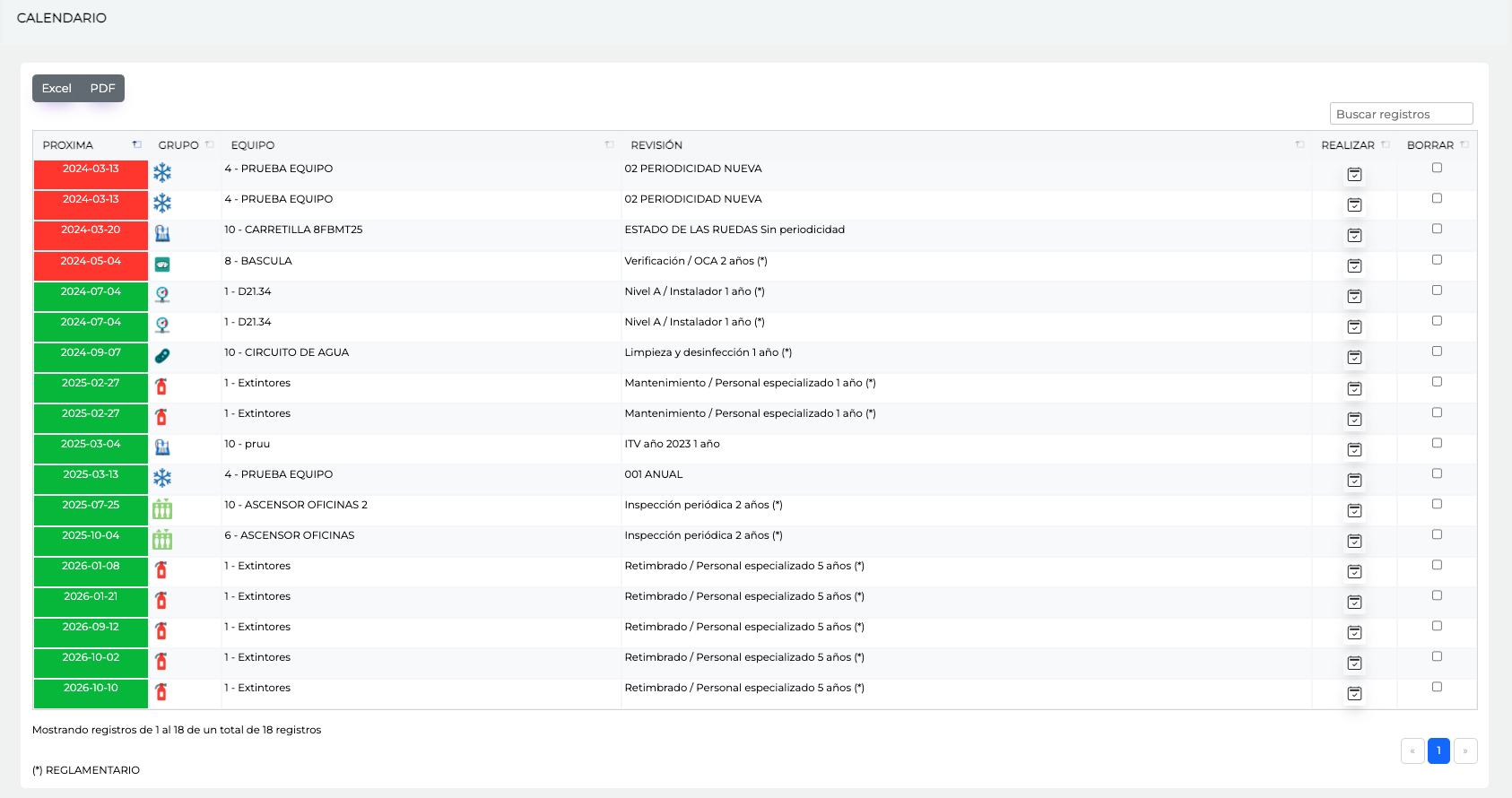Click equipment text 8 - BASCULA

pos(258,261)
